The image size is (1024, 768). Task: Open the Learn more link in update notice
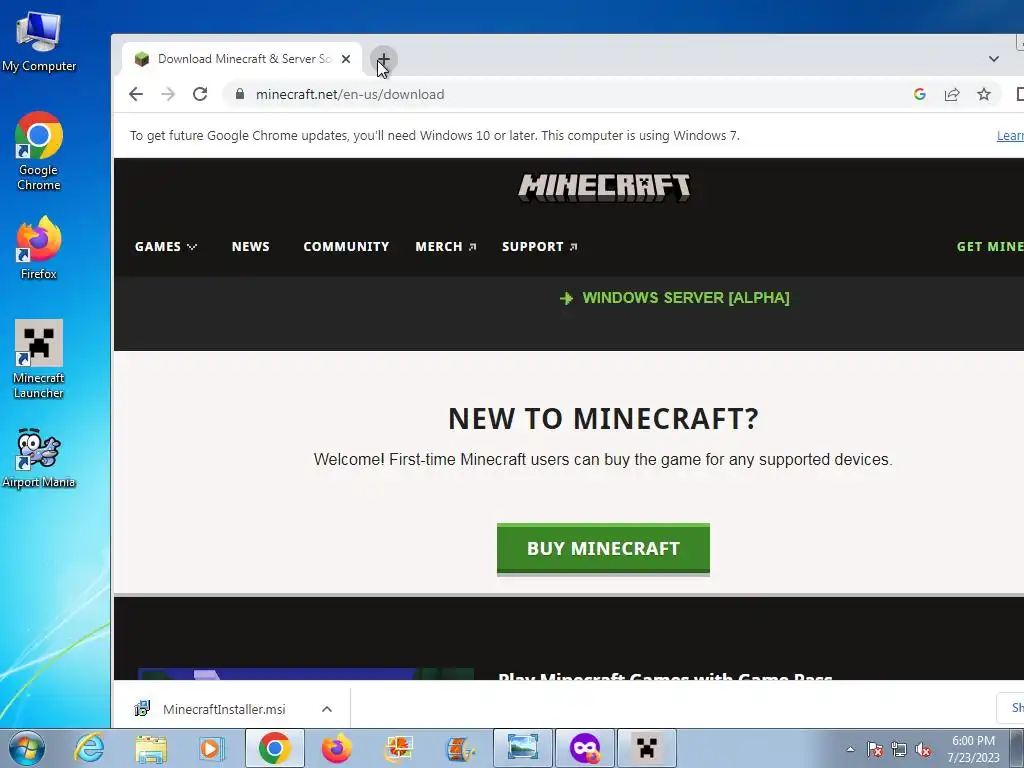(x=1010, y=135)
